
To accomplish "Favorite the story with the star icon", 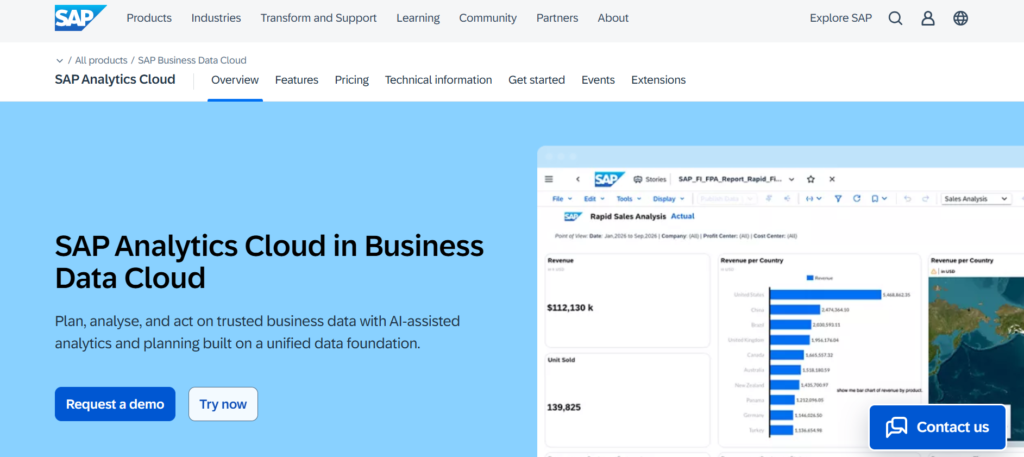I will [810, 179].
